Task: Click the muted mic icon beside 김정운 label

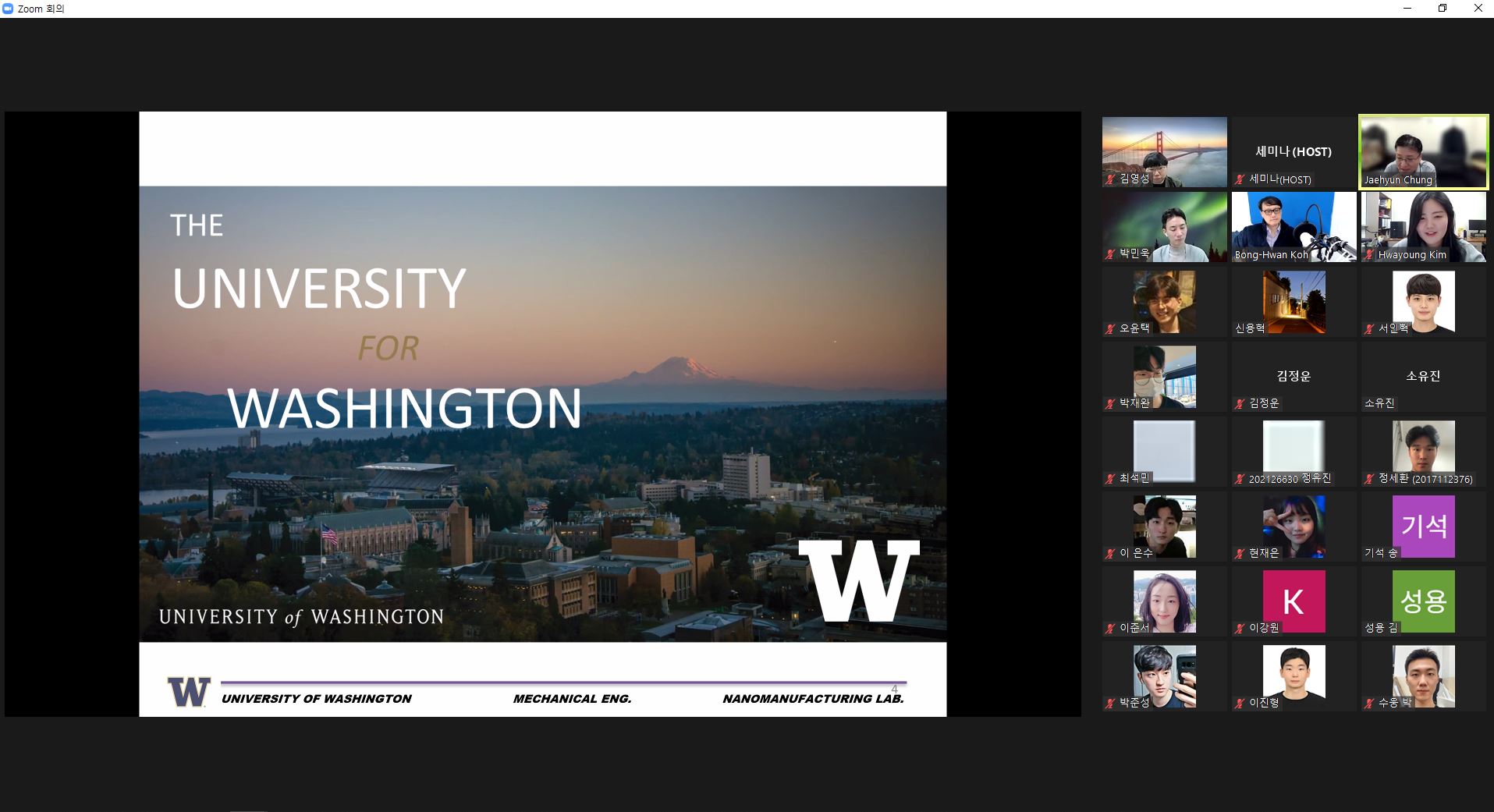Action: (1240, 404)
